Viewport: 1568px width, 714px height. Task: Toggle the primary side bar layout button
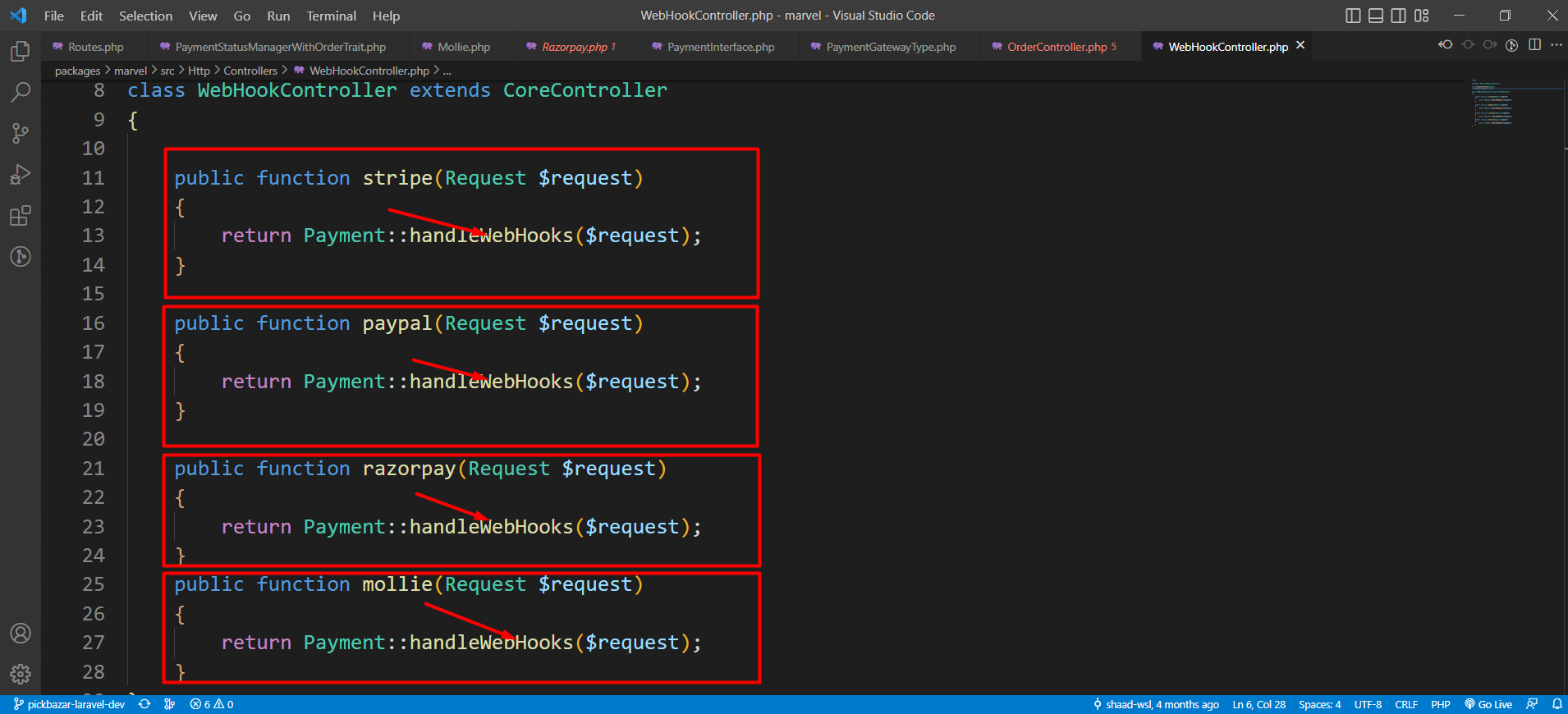[1353, 16]
